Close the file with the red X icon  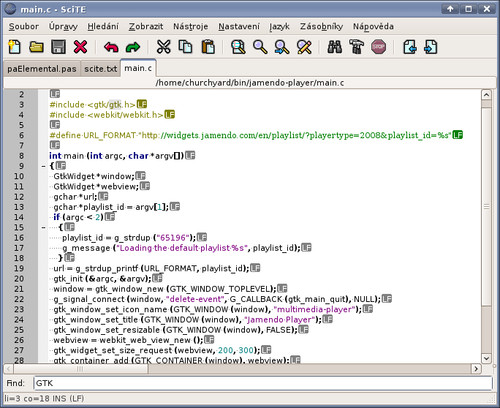(80, 47)
